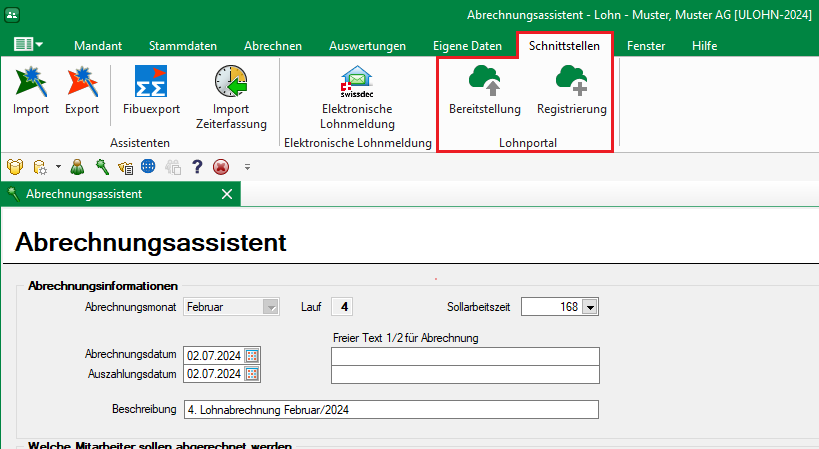This screenshot has height=449, width=819.
Task: Open the Abrechnungsdatum calendar picker
Action: 252,355
